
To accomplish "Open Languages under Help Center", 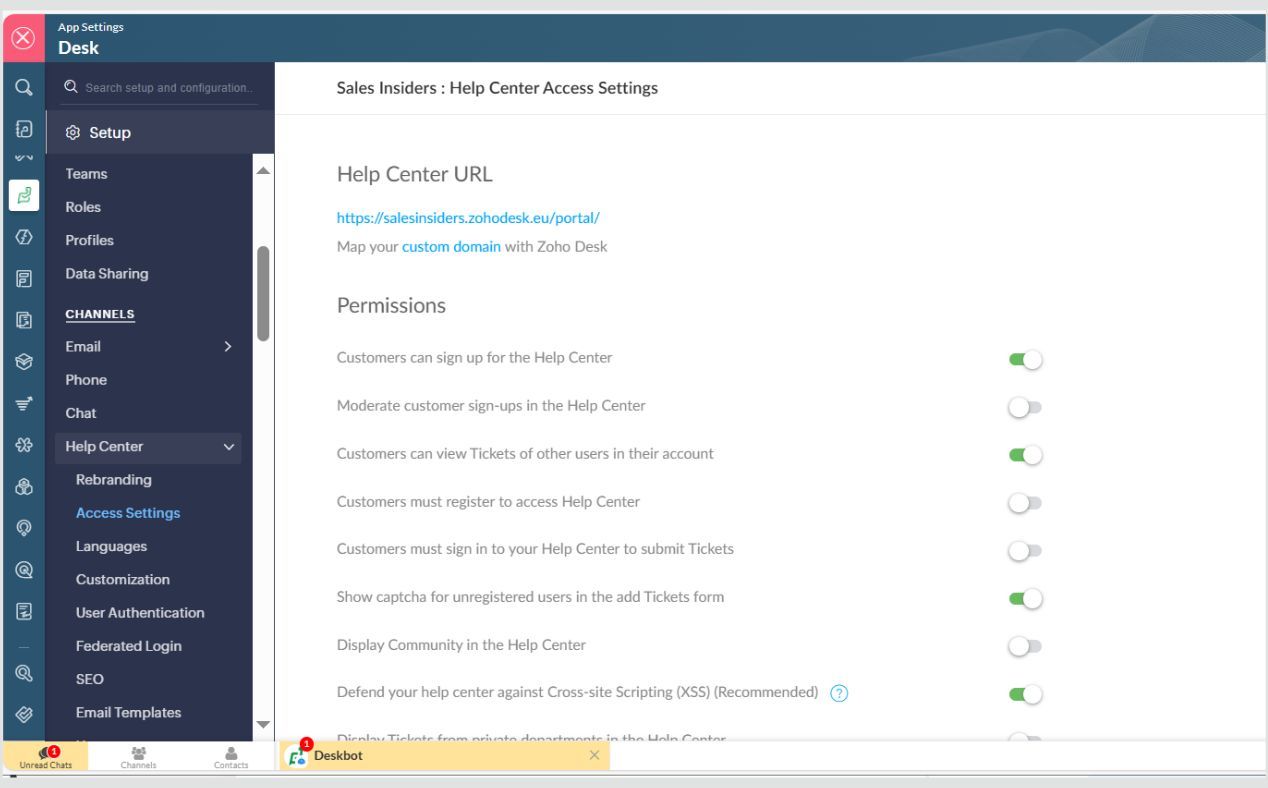I will click(111, 547).
